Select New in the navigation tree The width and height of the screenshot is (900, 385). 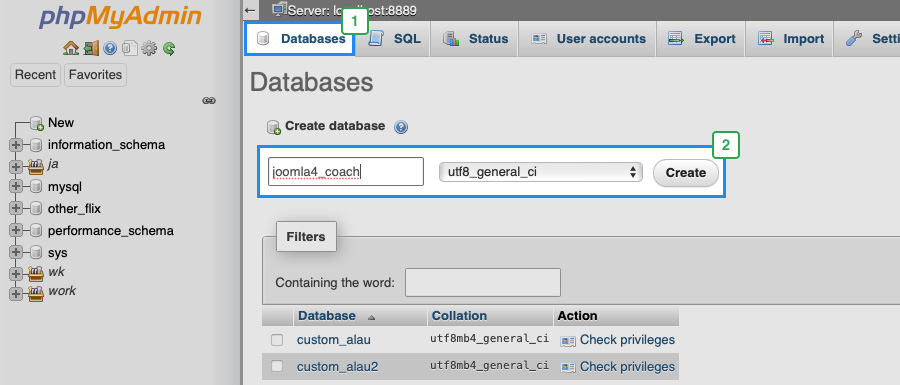(x=61, y=123)
